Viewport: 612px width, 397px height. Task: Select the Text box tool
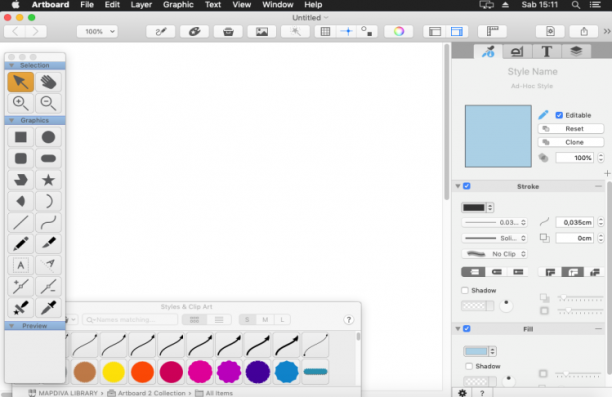[20, 265]
